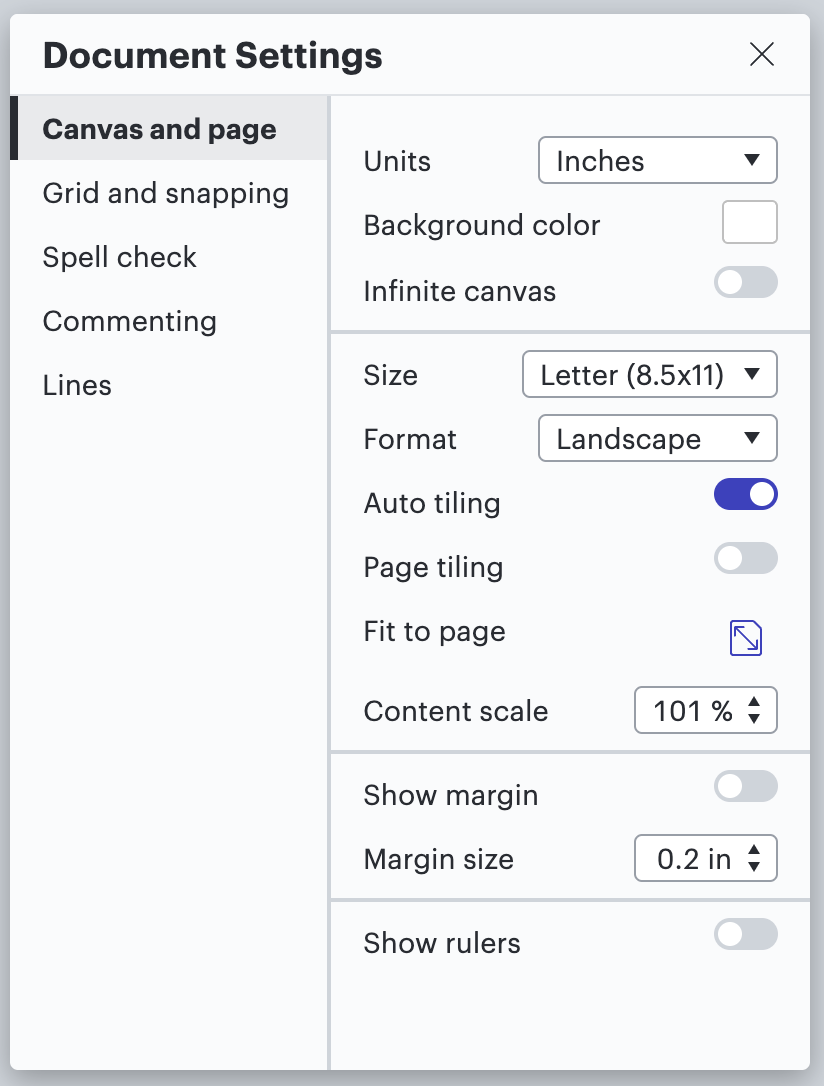Switch to Grid and snapping tab
Screen dimensions: 824x1086
click(x=165, y=193)
